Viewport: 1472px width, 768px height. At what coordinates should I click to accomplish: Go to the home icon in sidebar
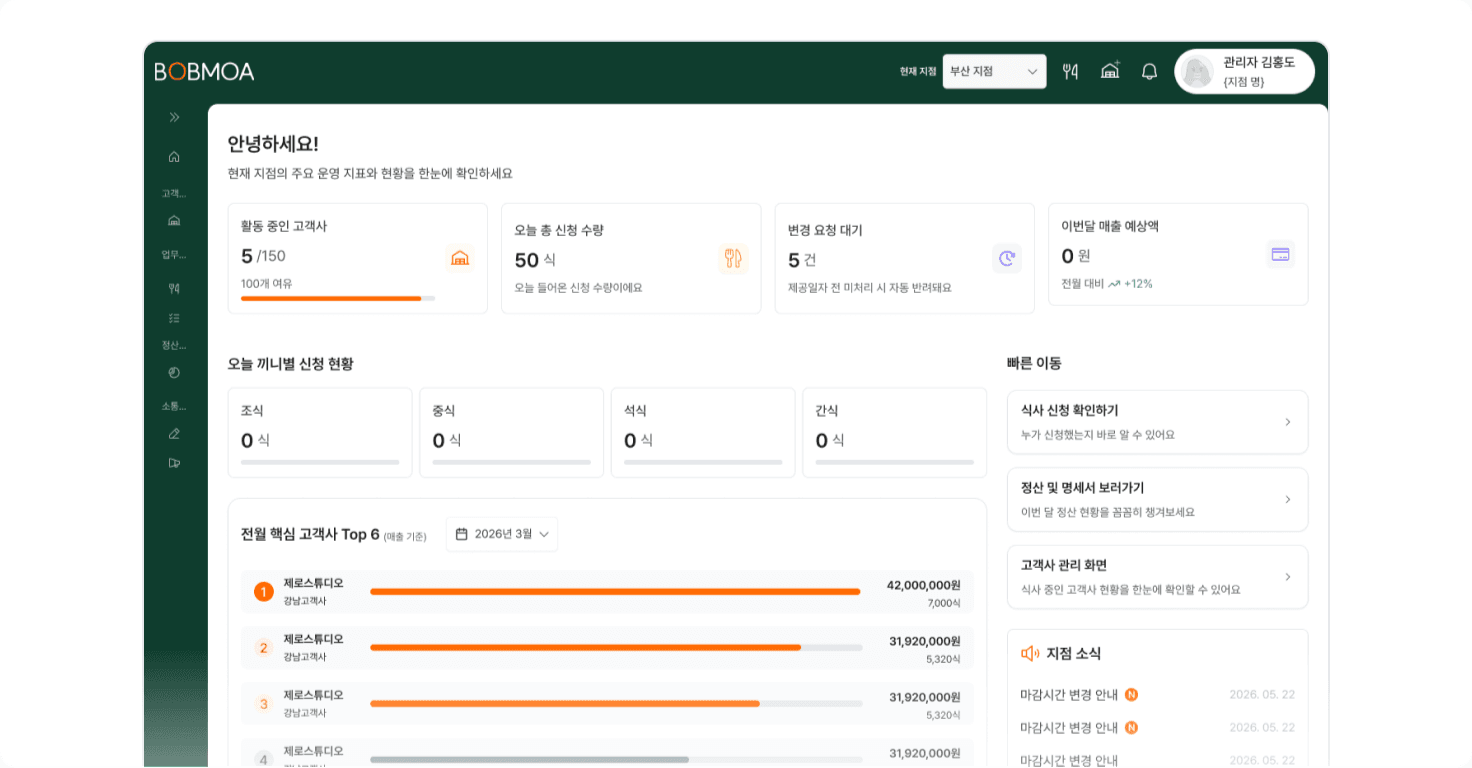pos(174,156)
